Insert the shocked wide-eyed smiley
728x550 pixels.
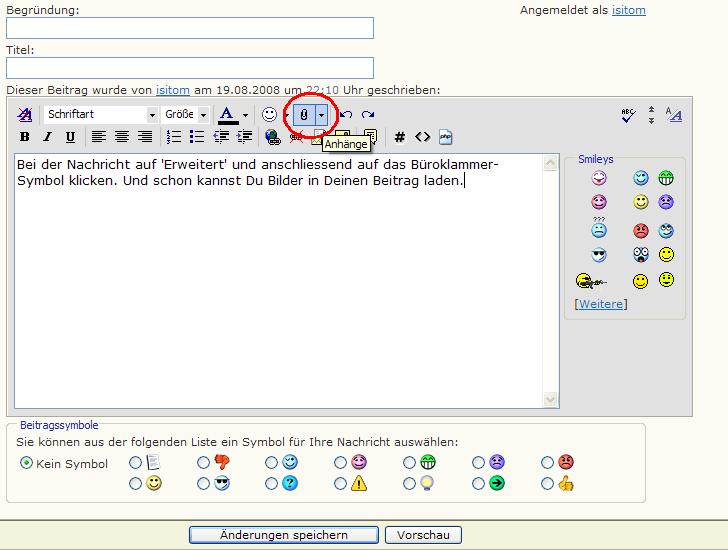[641, 254]
